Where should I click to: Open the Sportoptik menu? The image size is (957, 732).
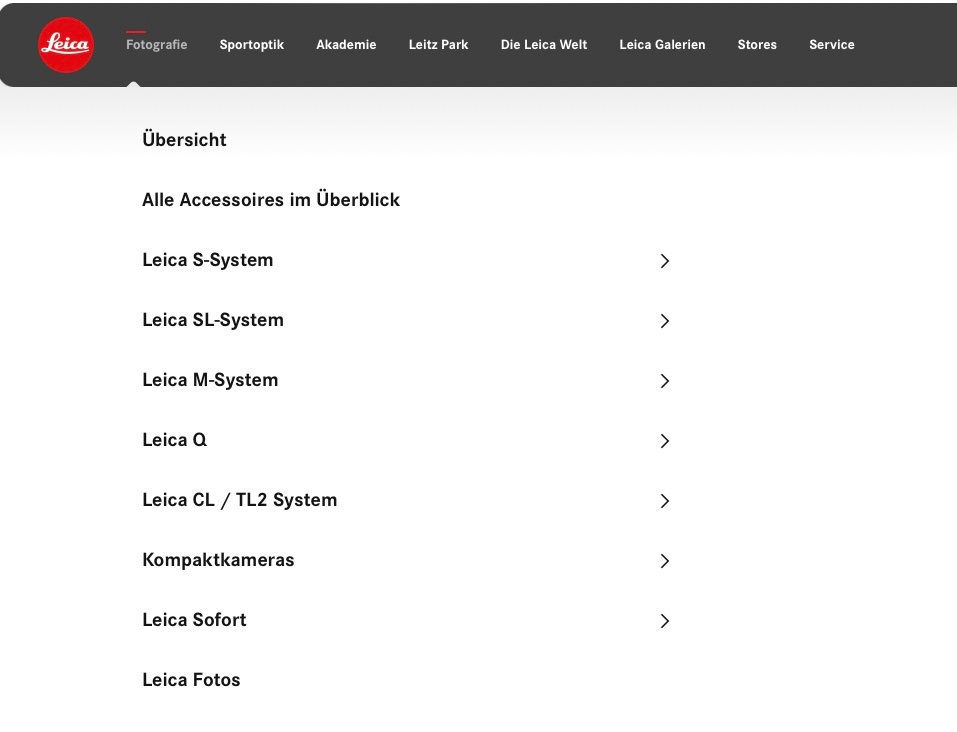coord(251,45)
